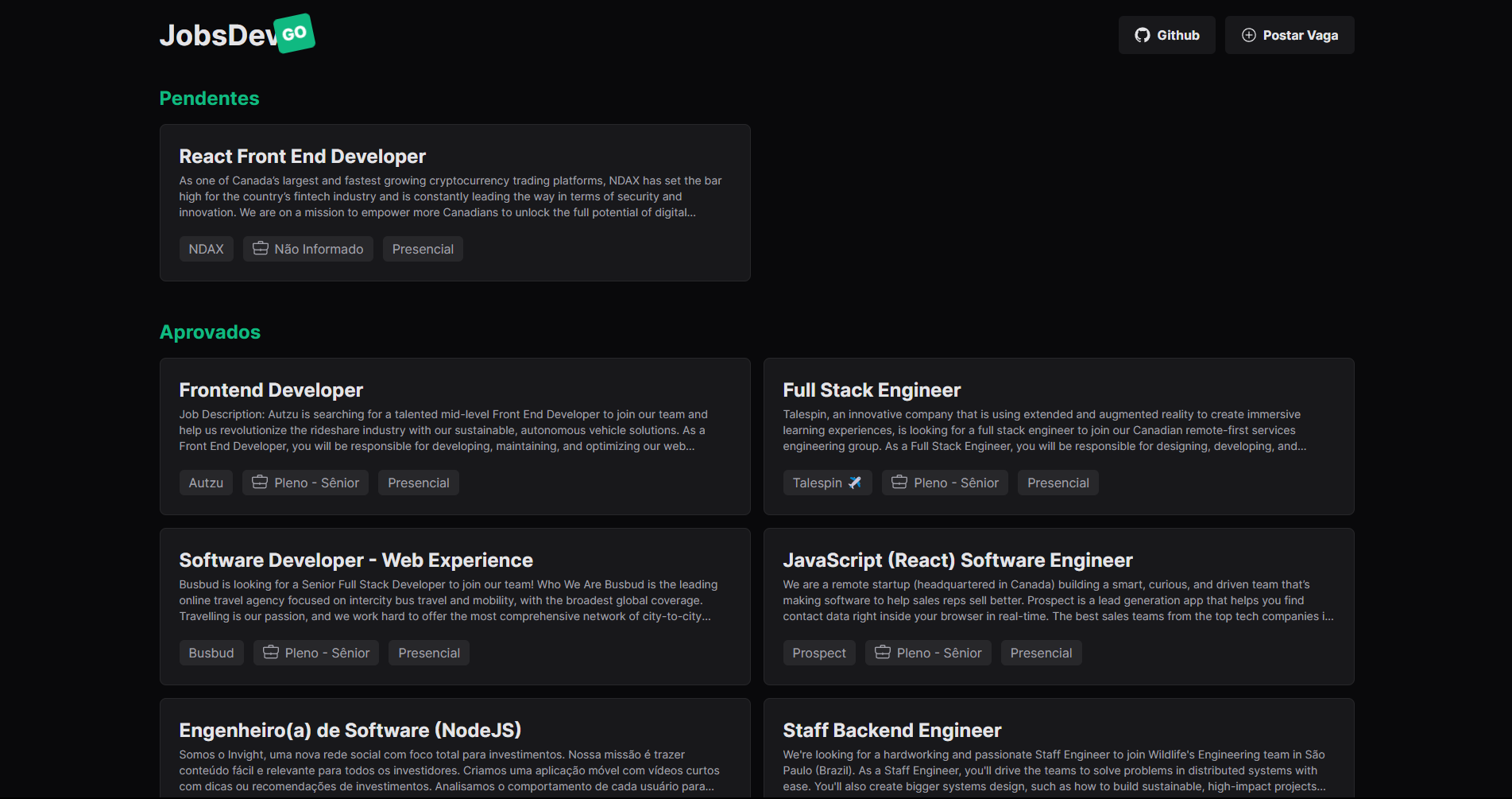The width and height of the screenshot is (1512, 799).
Task: Click the Prospect startup description paragraph
Action: pos(1058,600)
